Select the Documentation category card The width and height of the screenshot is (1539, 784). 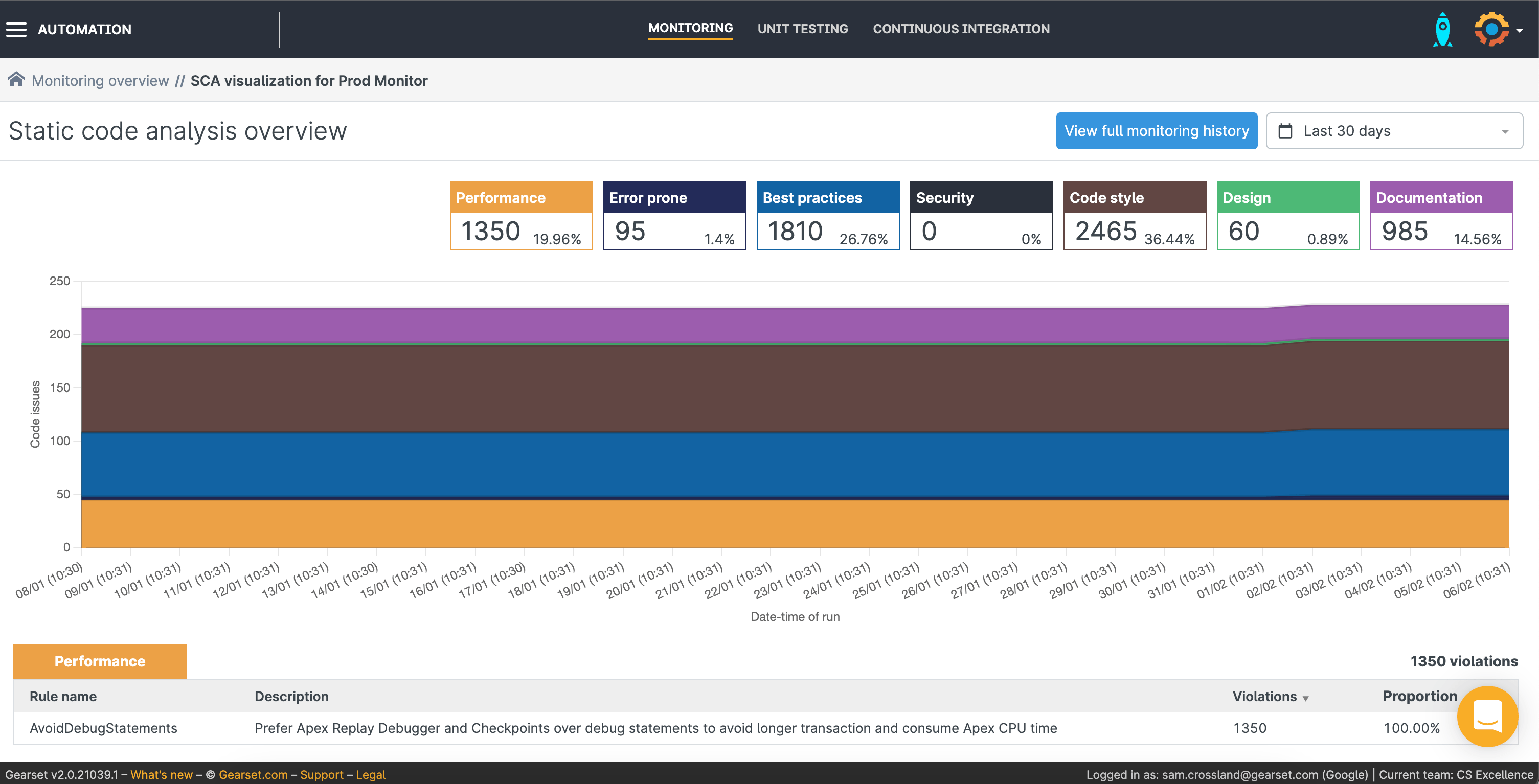1440,216
